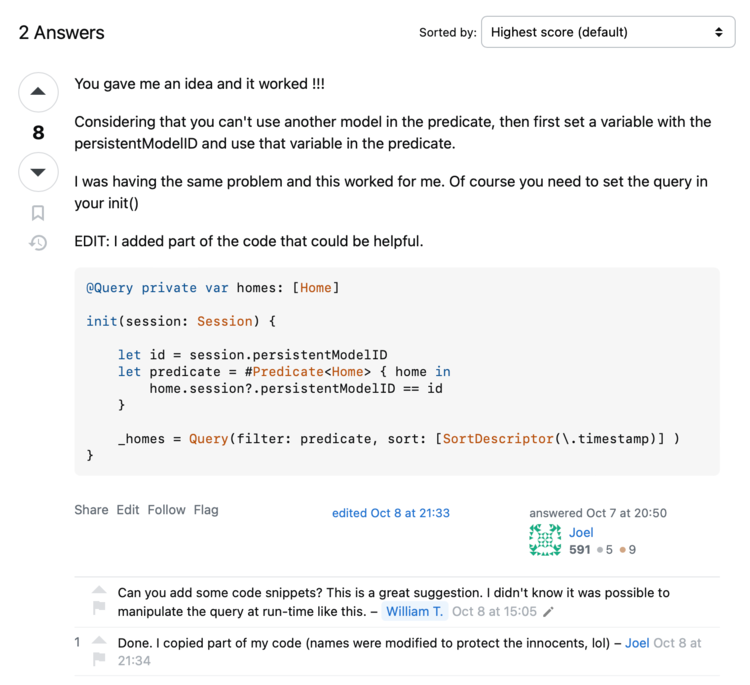
Task: Downvote the answer with score 8
Action: point(38,172)
